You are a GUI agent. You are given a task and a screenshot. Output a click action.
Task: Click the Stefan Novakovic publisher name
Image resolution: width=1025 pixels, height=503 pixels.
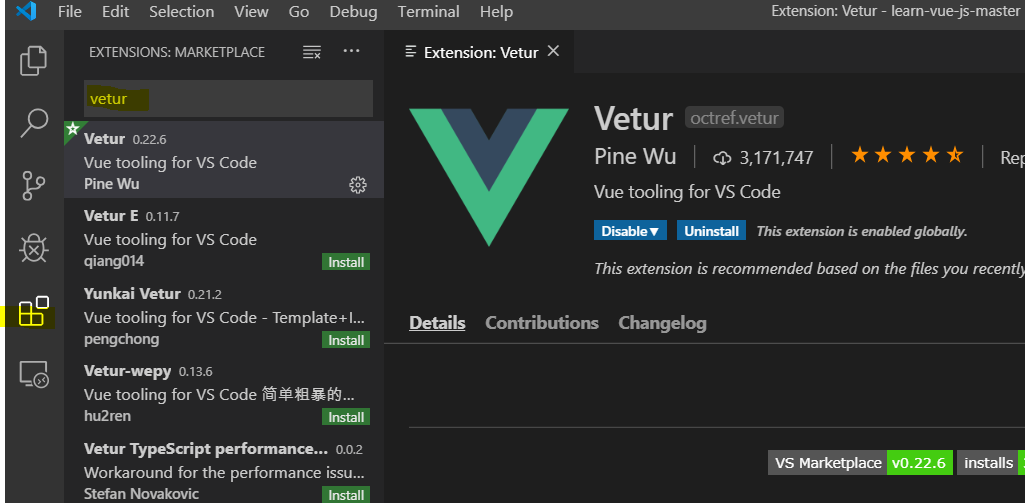pyautogui.click(x=141, y=494)
